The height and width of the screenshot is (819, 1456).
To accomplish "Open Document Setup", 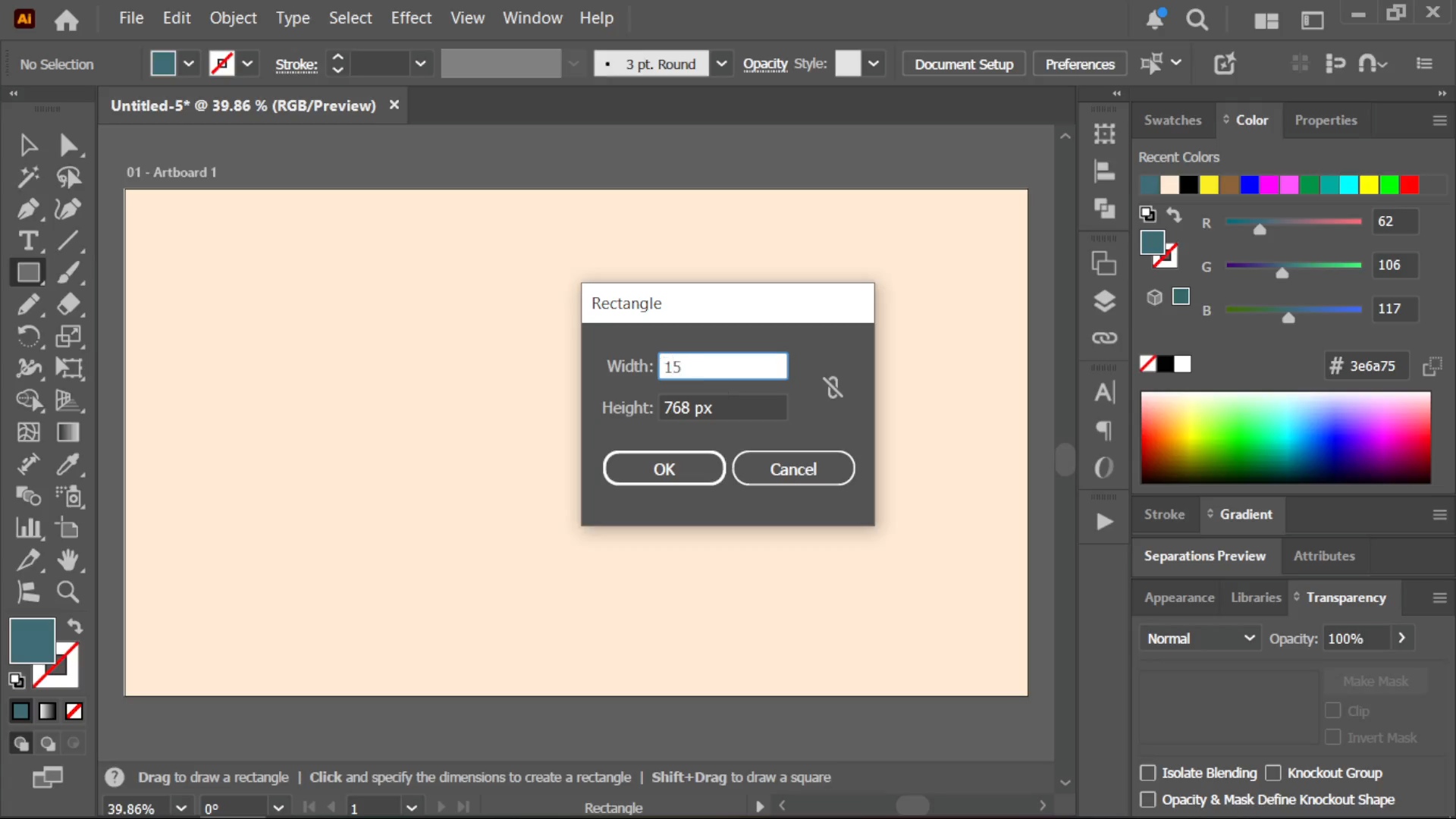I will click(x=963, y=64).
